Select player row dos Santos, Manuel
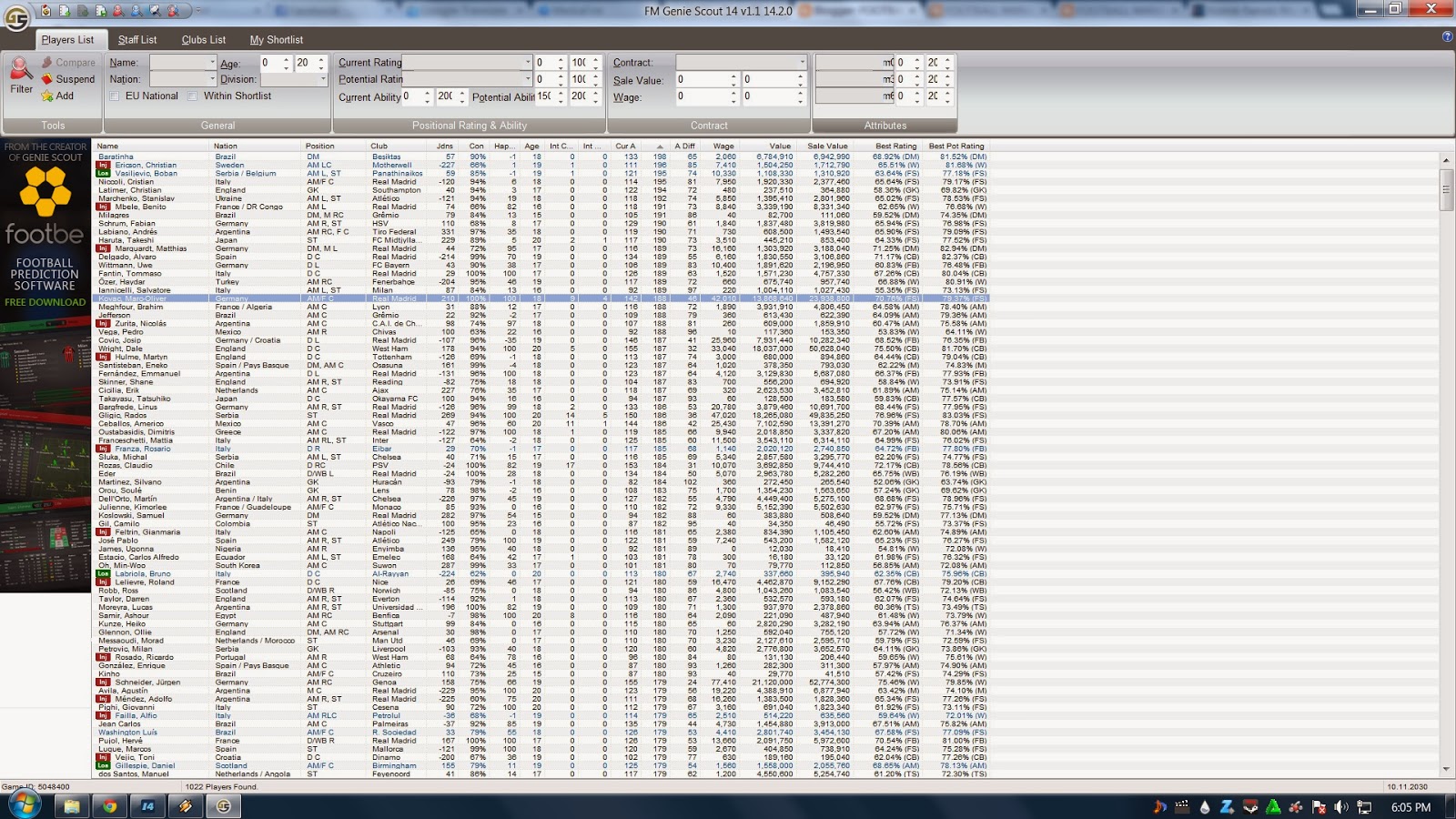 click(x=541, y=774)
